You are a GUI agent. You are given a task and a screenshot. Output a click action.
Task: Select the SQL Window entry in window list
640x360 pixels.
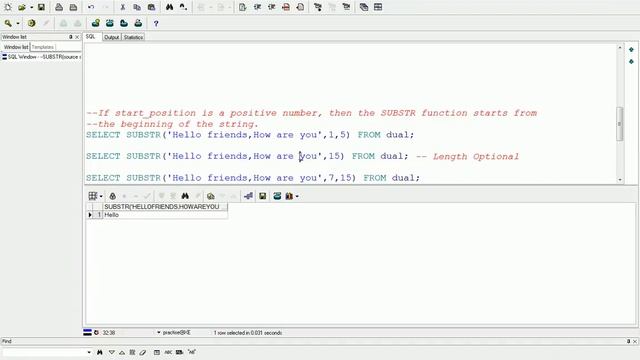[x=41, y=57]
